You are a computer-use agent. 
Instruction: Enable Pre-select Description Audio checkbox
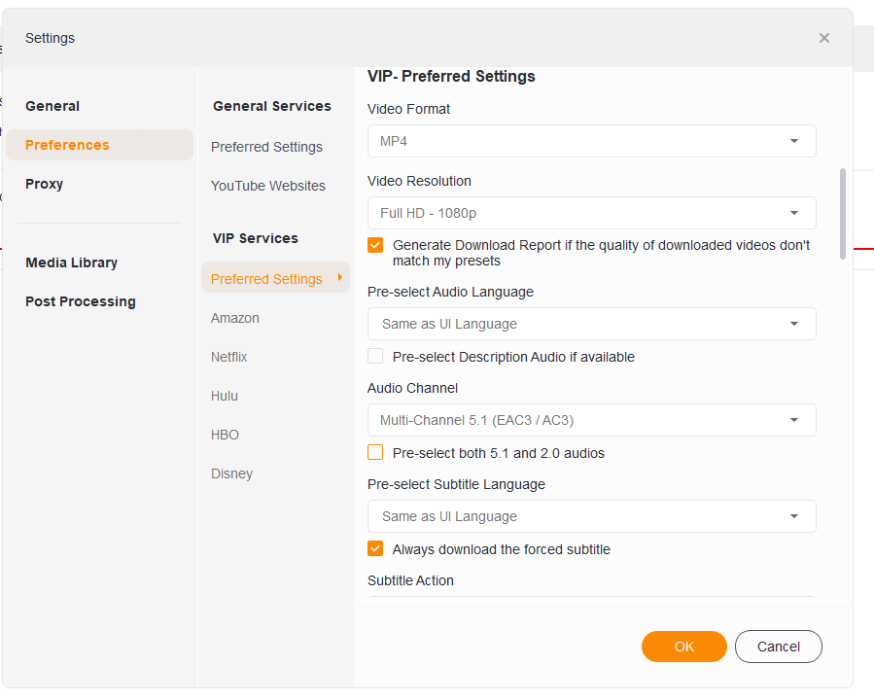coord(375,357)
